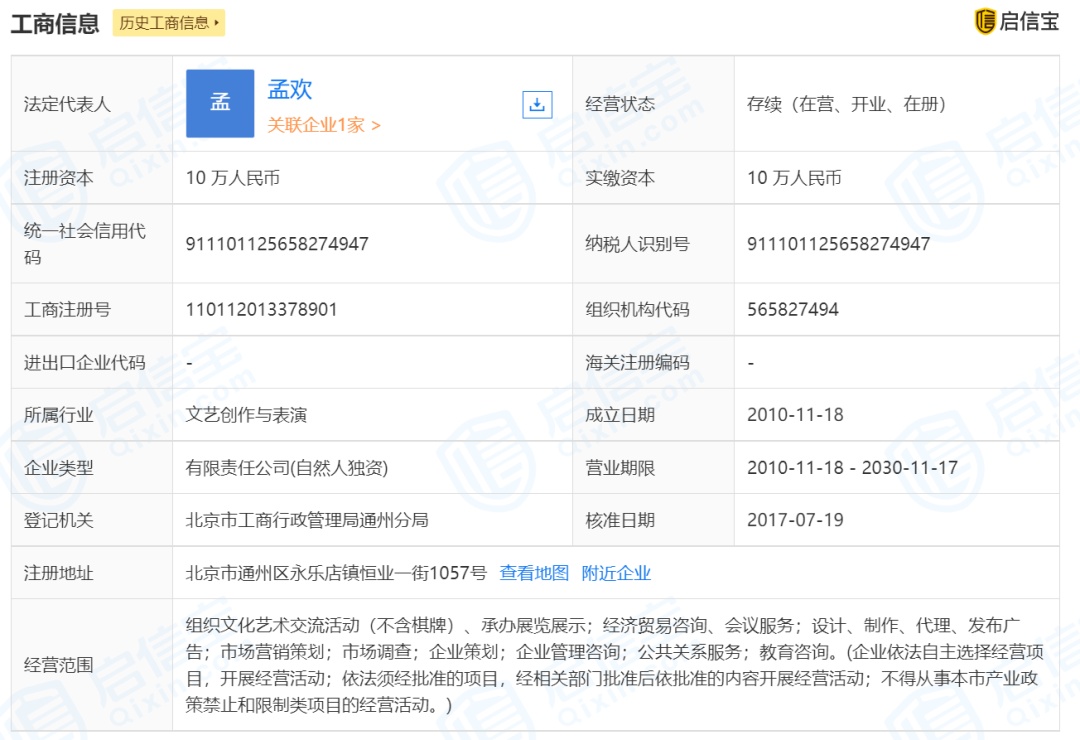1080x740 pixels.
Task: Click the 海关注册编码 label cell
Action: tap(653, 362)
